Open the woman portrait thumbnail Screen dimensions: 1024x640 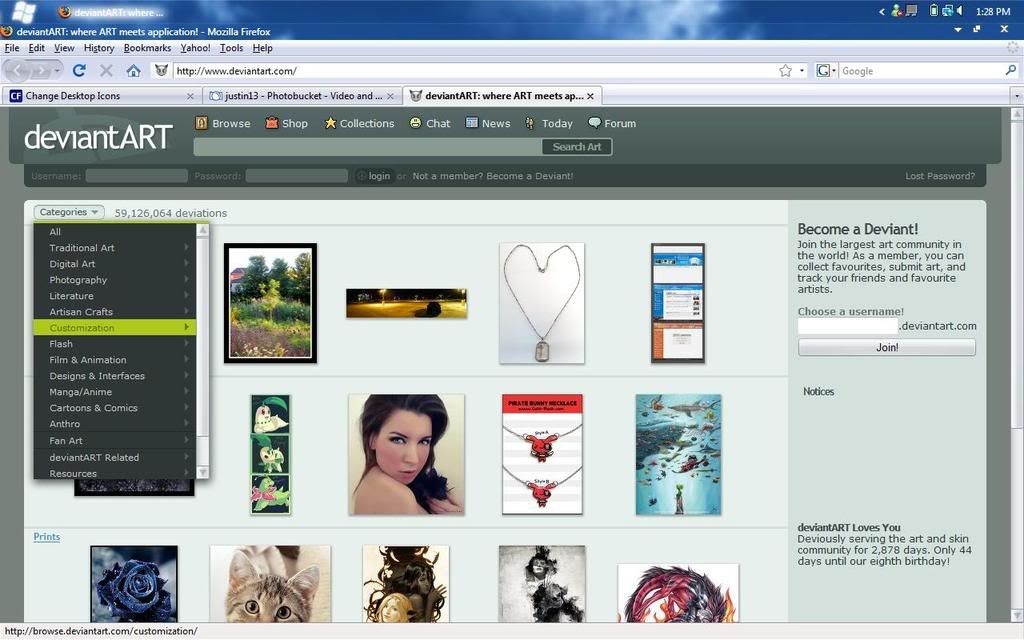[x=406, y=455]
